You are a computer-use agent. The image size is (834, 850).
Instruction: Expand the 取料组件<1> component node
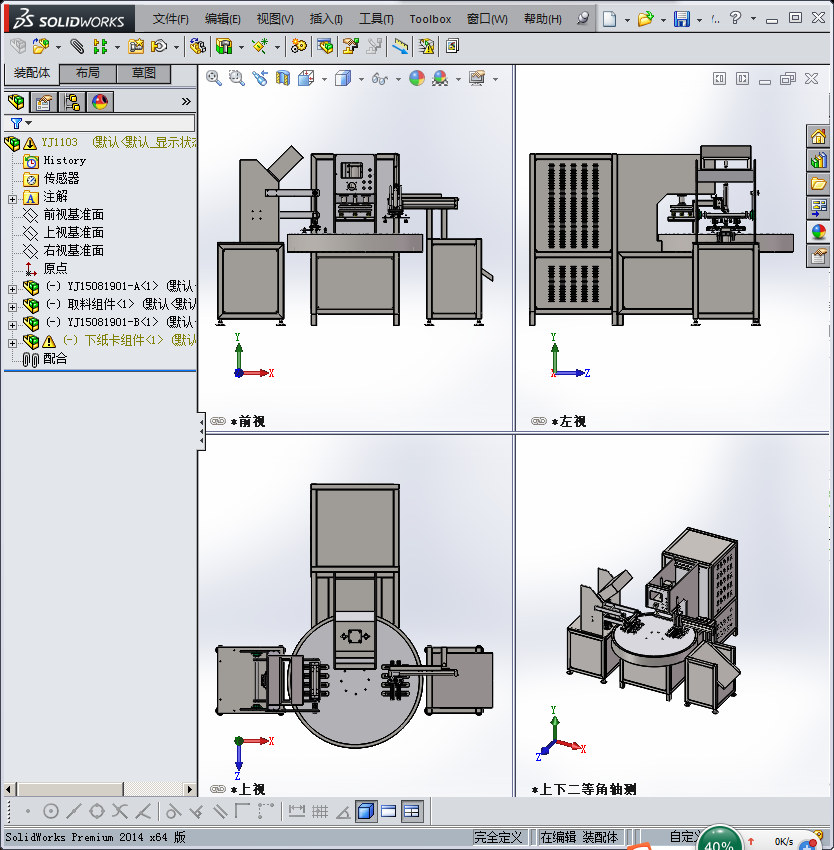point(12,307)
